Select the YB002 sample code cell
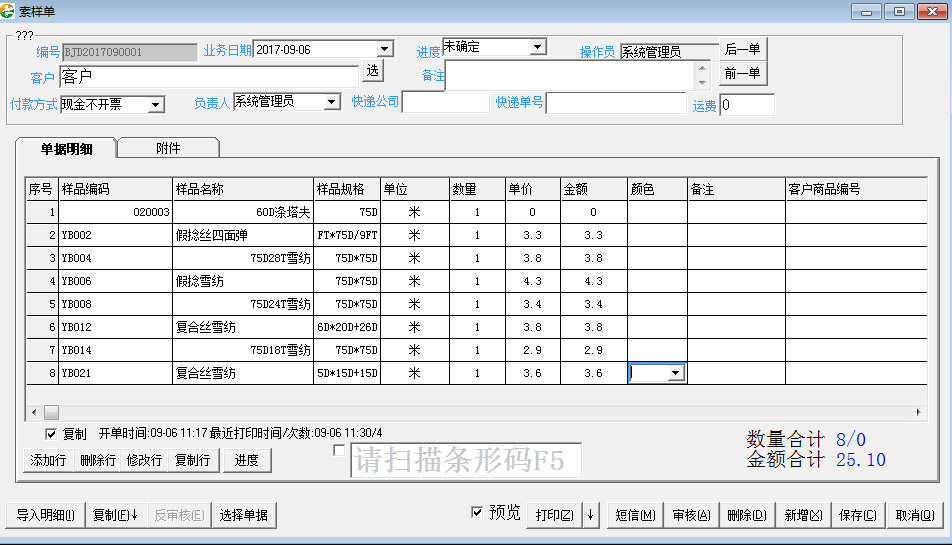The width and height of the screenshot is (952, 545). (x=115, y=235)
